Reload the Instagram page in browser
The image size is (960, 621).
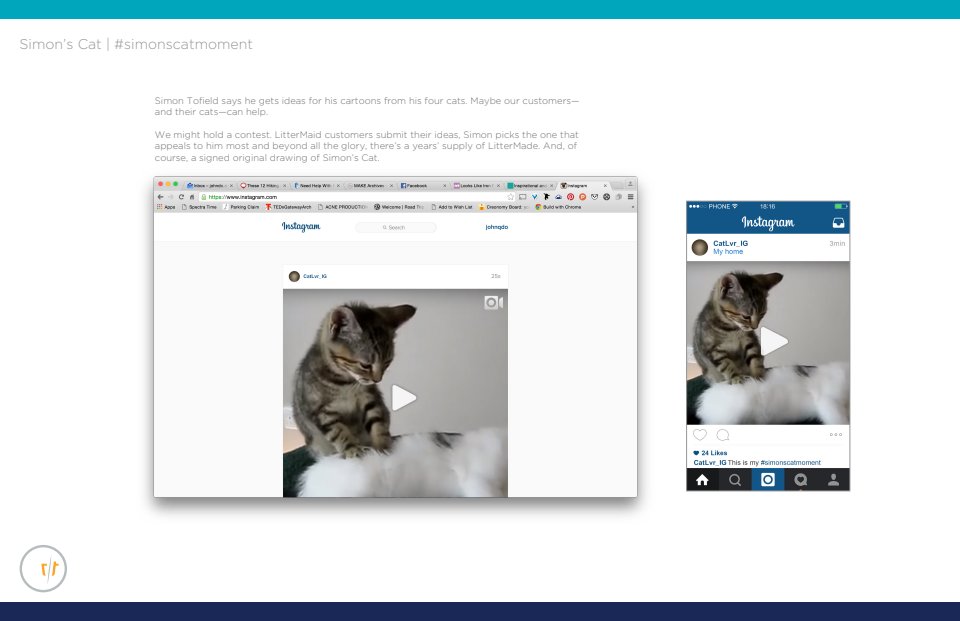(181, 197)
